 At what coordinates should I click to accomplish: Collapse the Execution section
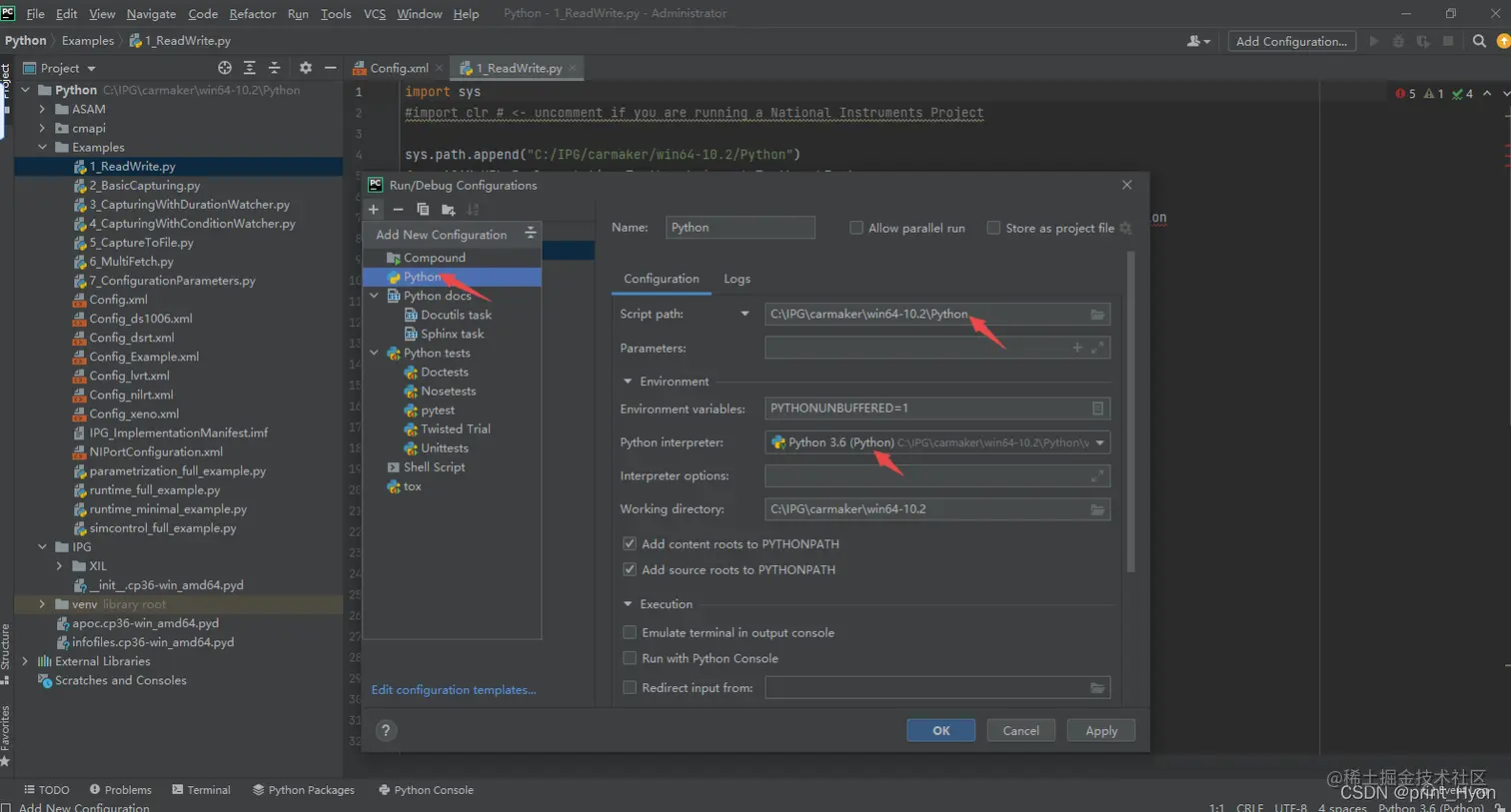(x=628, y=604)
